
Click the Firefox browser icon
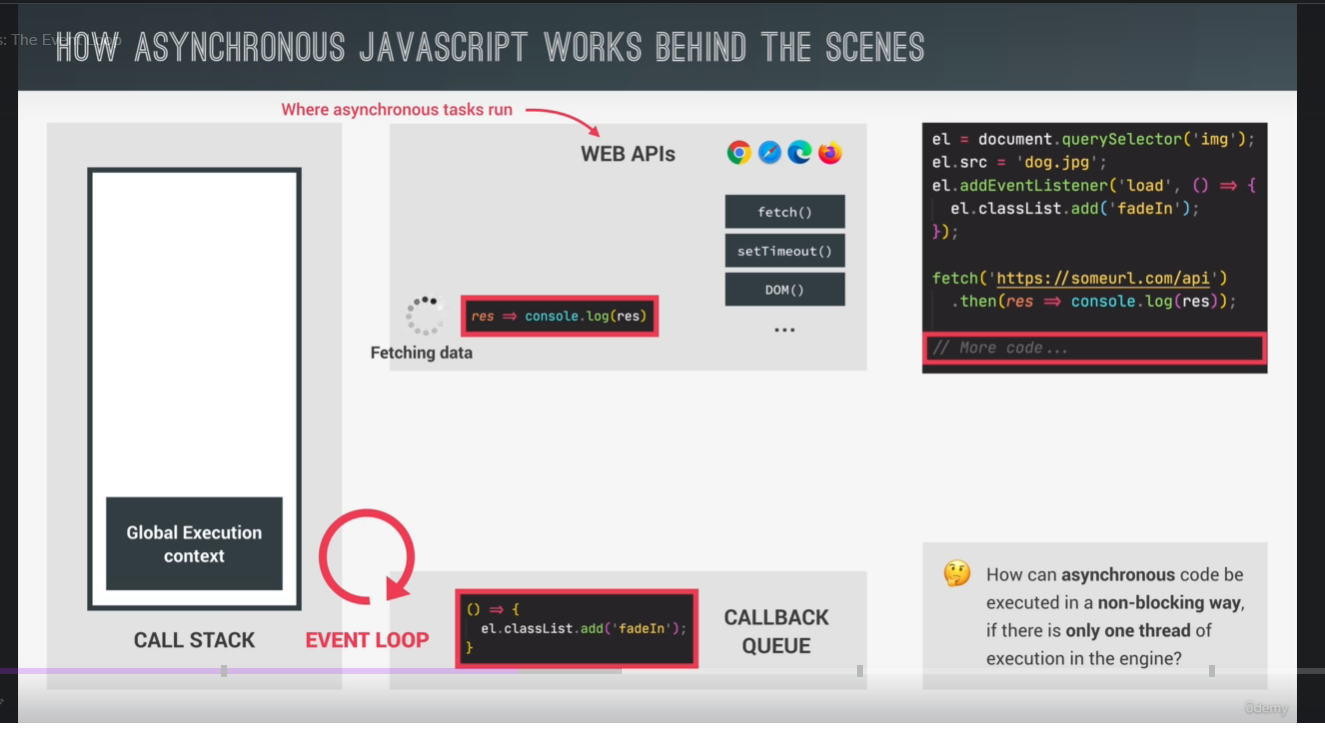(830, 152)
